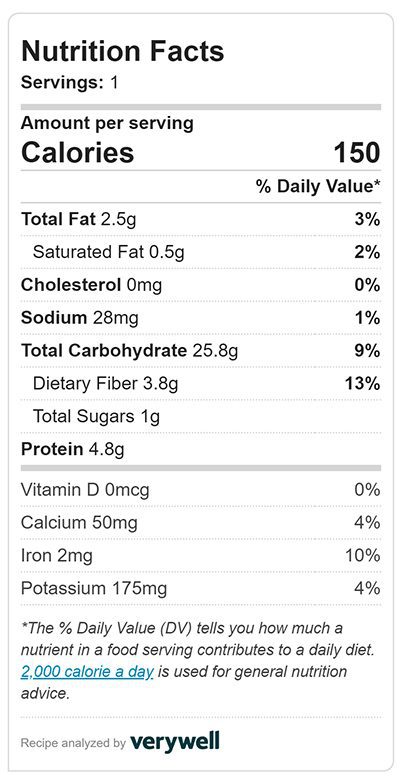Select the Servings: 1 text

(x=70, y=82)
